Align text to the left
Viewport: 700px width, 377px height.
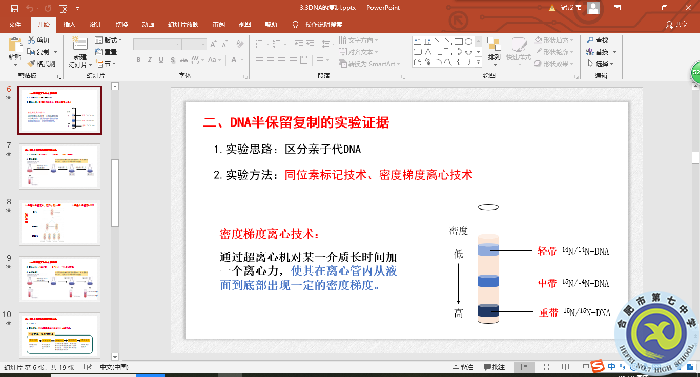[x=259, y=59]
